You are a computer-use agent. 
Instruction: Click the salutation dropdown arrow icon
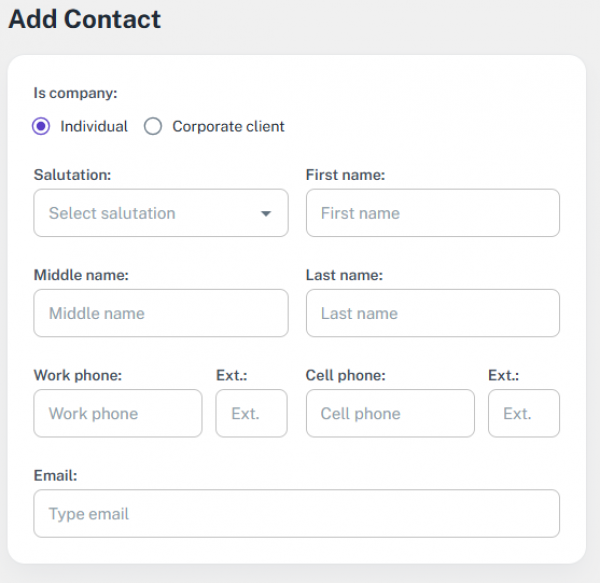[266, 214]
